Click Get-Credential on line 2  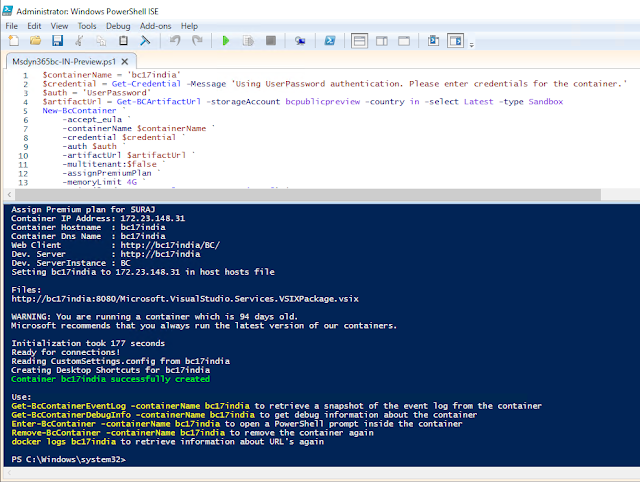pos(146,84)
